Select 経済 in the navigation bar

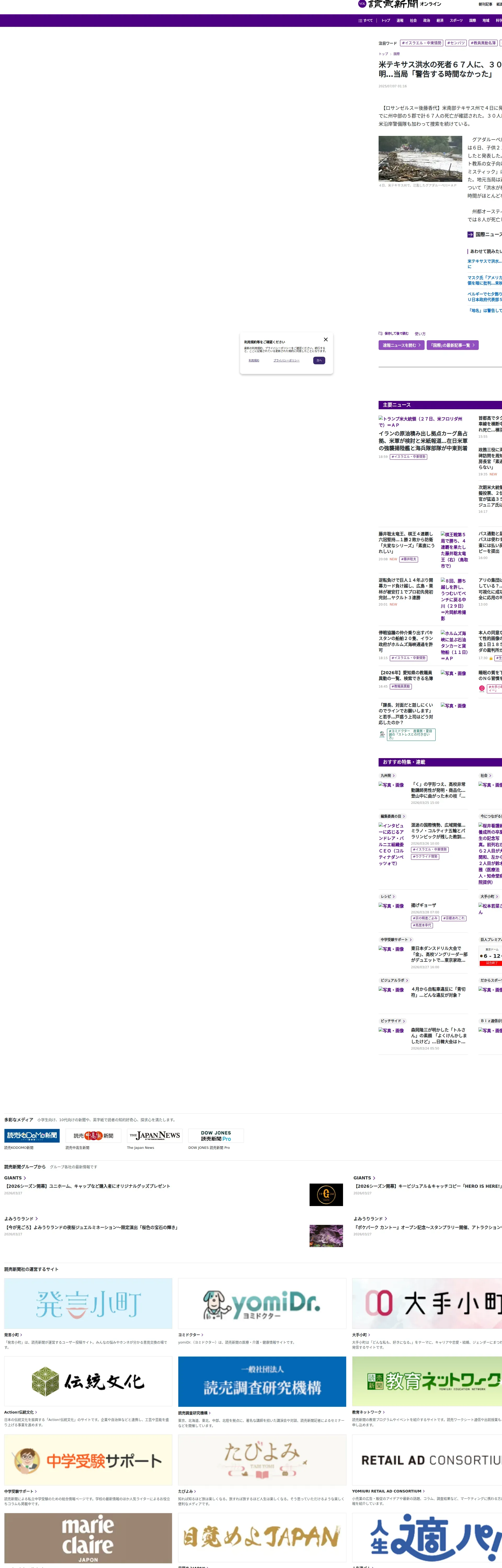click(x=440, y=21)
